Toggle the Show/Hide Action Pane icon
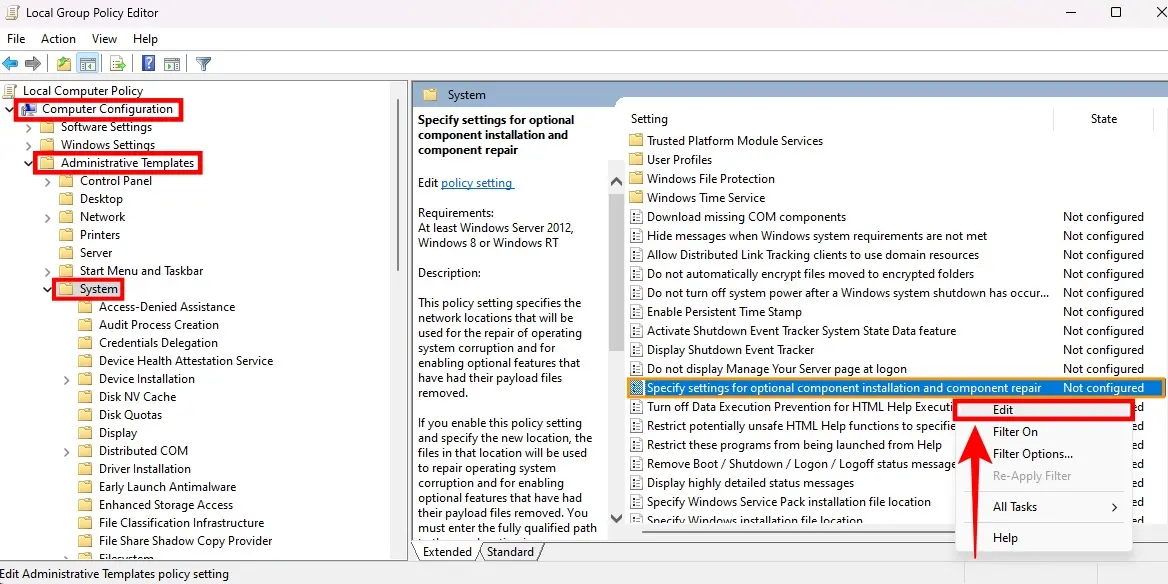This screenshot has height=584, width=1168. (x=172, y=63)
